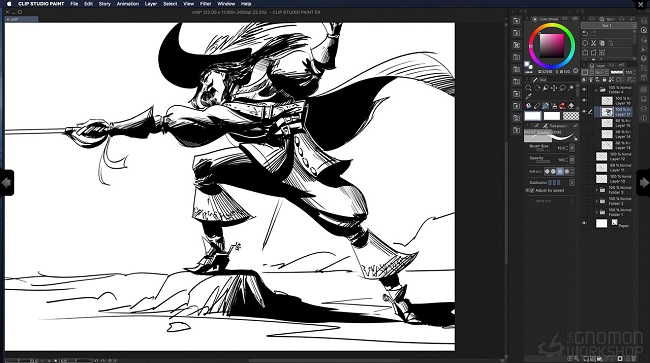Select the Eyedropper tool
Image resolution: width=650 pixels, height=363 pixels.
click(x=528, y=96)
